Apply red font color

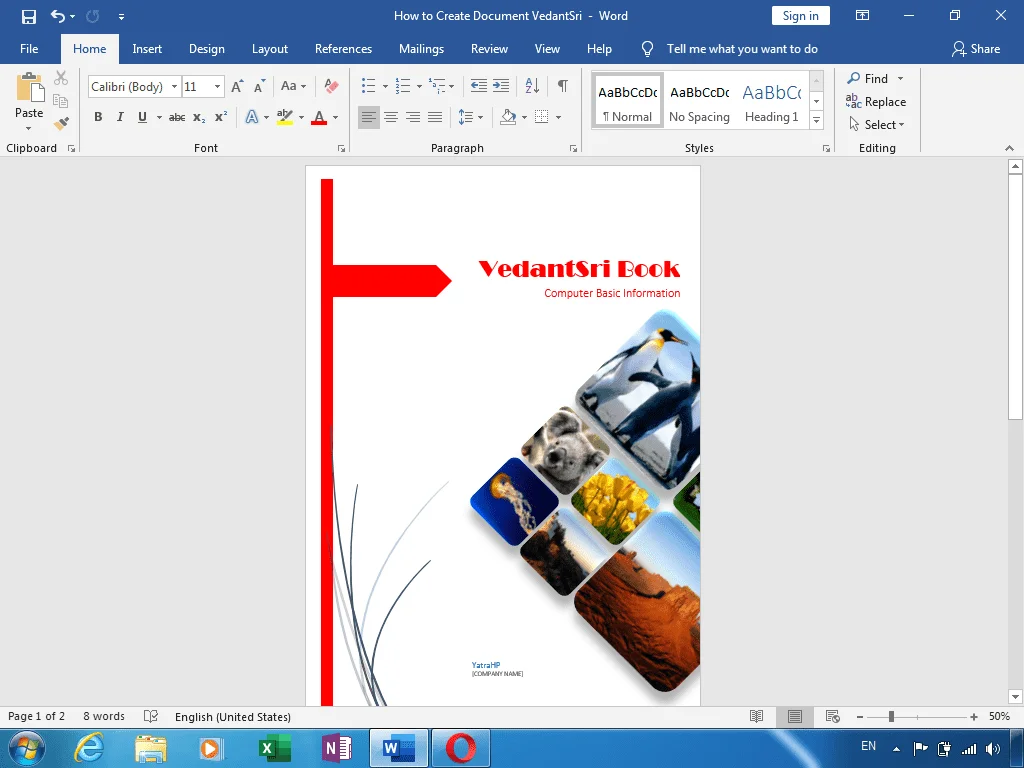pos(319,118)
